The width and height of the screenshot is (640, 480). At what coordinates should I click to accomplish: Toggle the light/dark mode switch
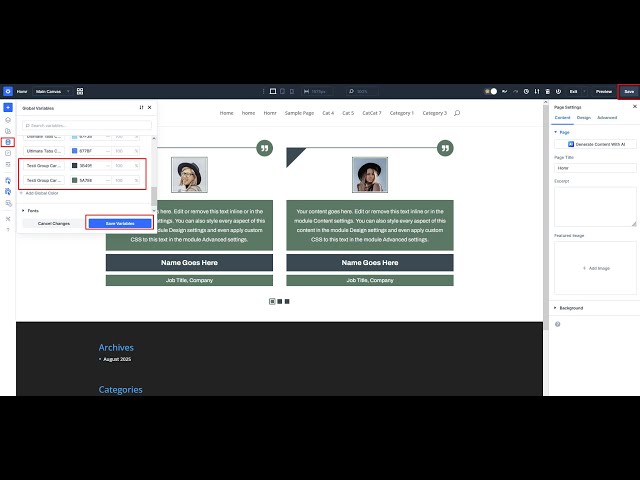click(491, 91)
